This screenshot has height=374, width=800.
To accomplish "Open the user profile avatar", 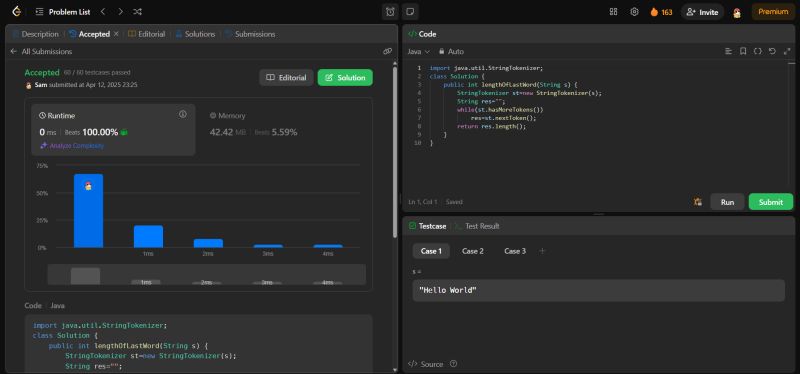I will [737, 13].
